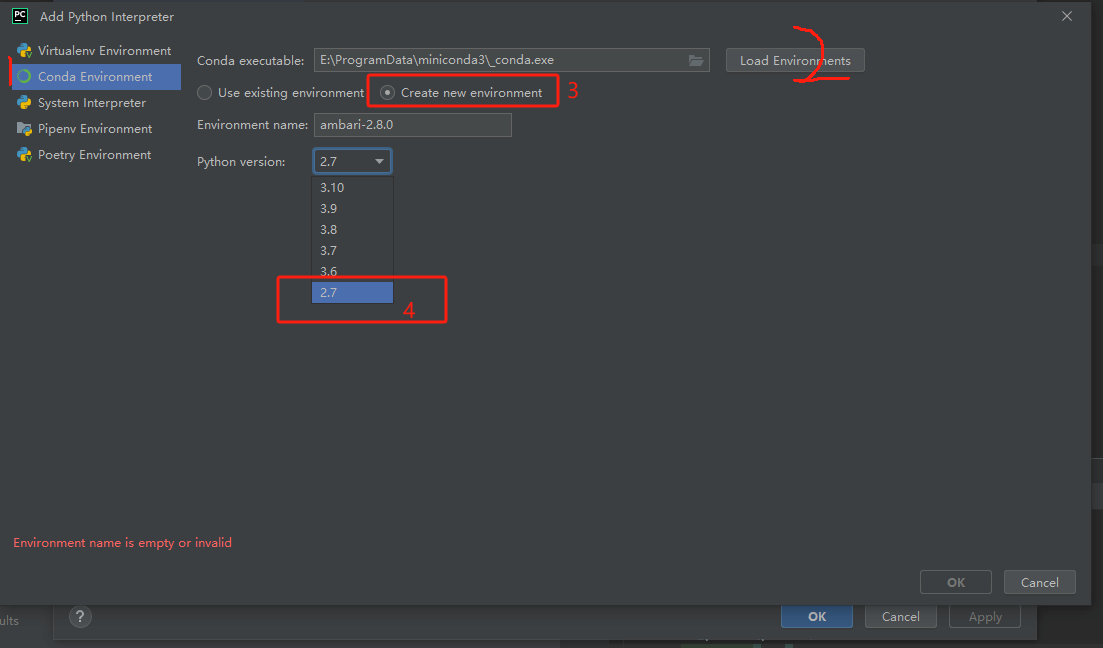Select Conda Environment in sidebar
1103x648 pixels.
pos(96,77)
